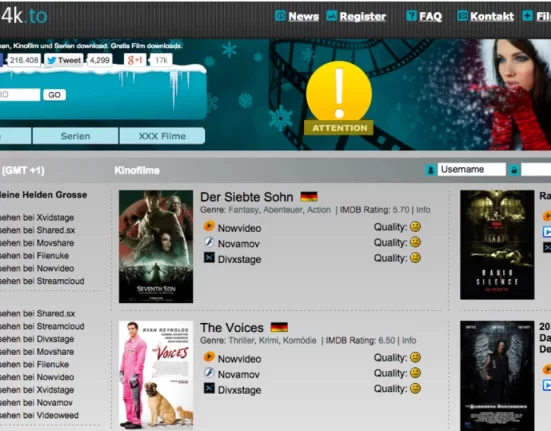
Task: Click the German flag next to The Voices
Action: (x=279, y=327)
